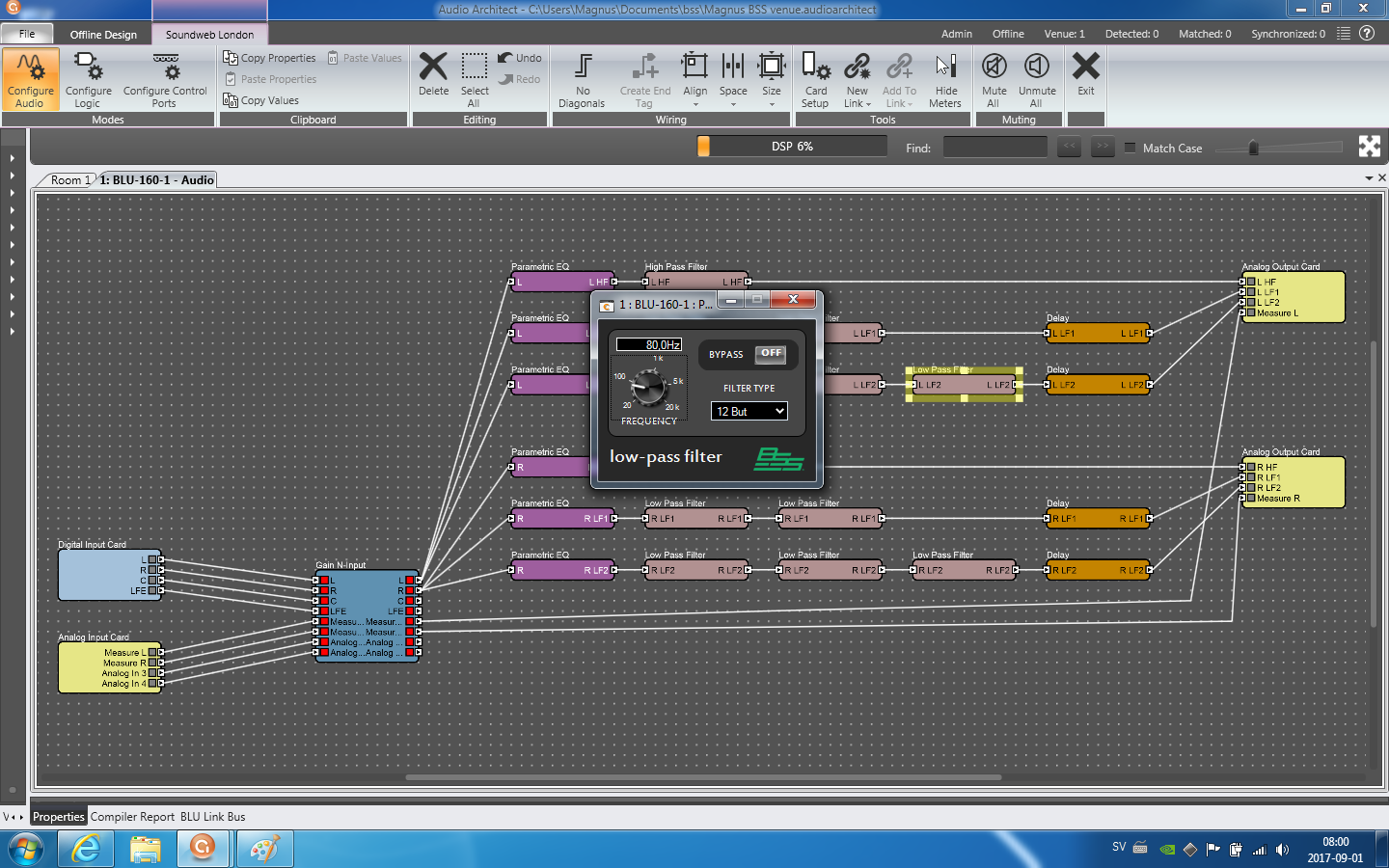Click the DSP 6% usage bar
The image size is (1389, 868).
coord(792,147)
